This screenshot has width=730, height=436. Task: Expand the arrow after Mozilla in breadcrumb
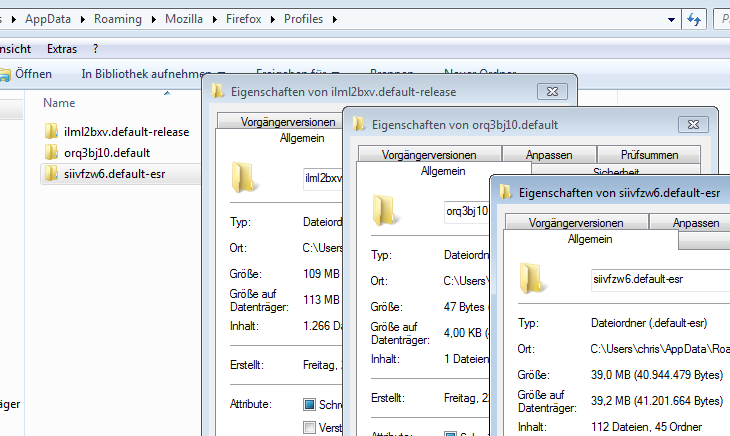point(215,20)
